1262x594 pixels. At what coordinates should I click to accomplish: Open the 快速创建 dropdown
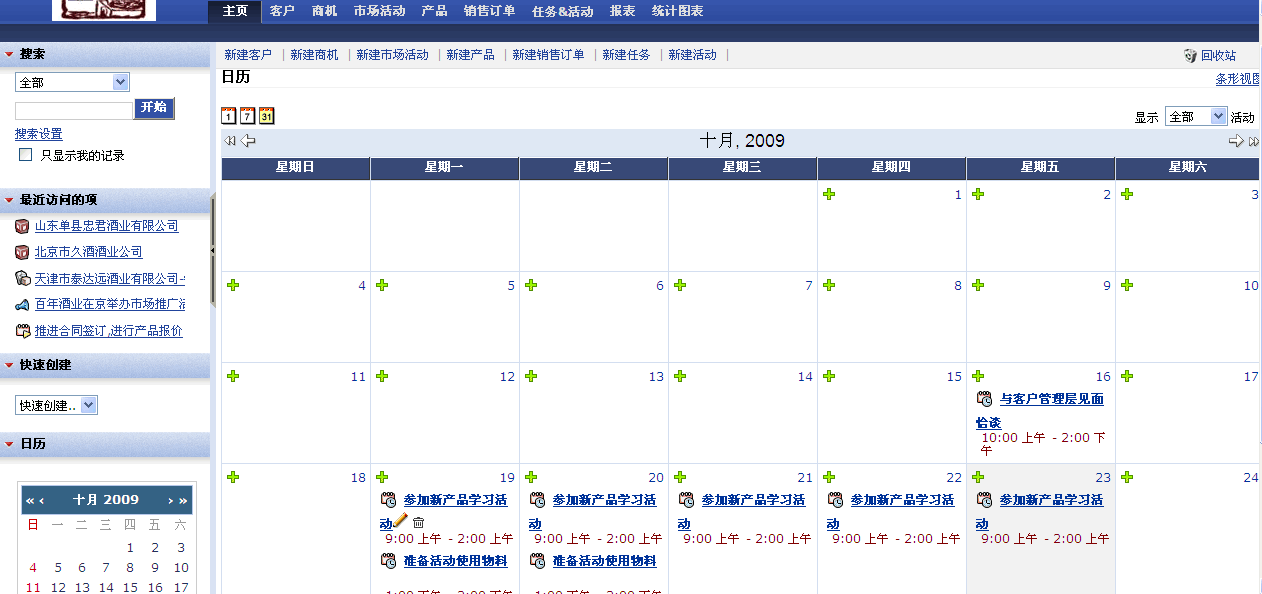click(57, 405)
